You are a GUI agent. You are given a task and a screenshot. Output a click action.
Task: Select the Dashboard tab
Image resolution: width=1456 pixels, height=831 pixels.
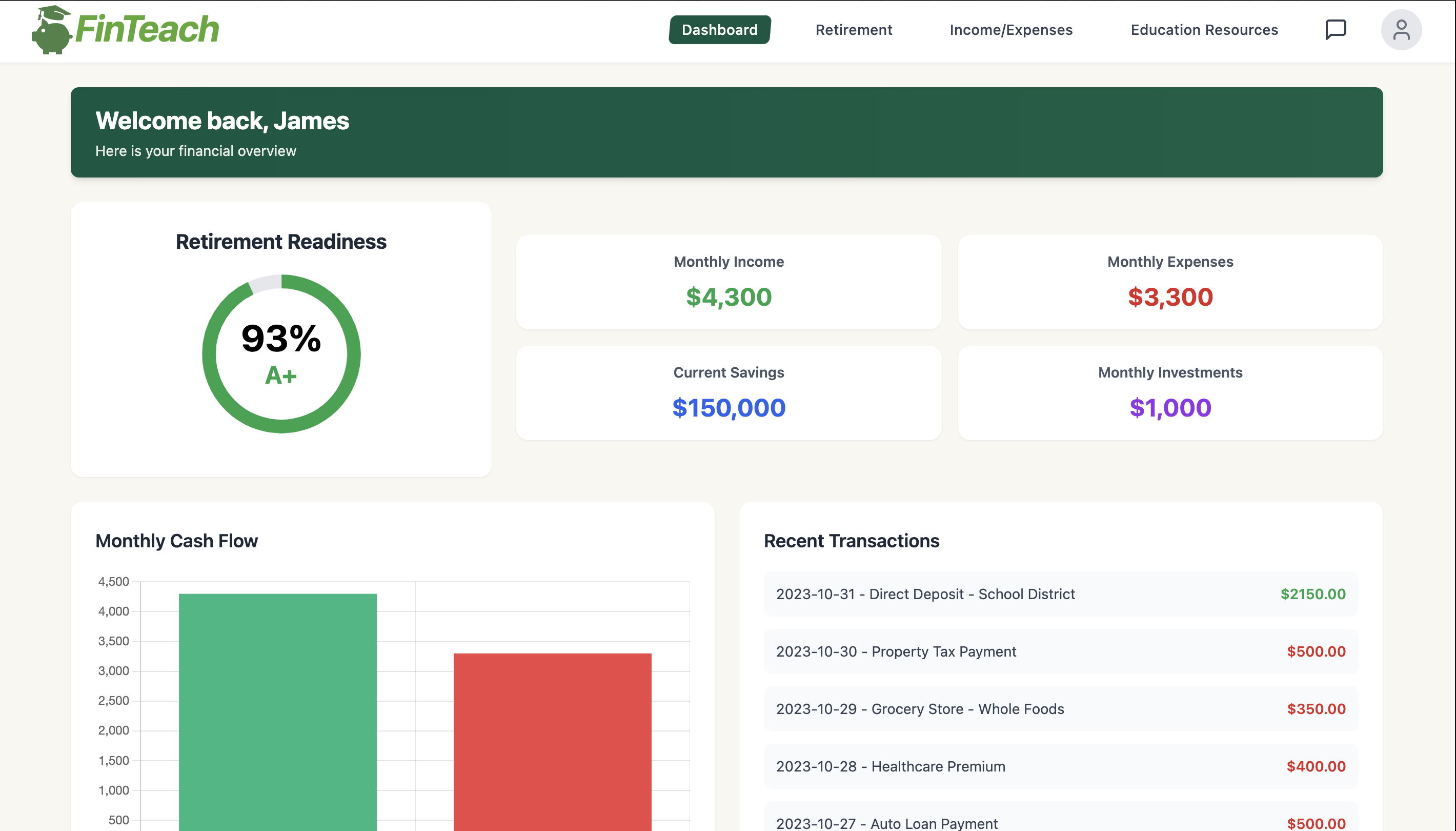point(719,30)
